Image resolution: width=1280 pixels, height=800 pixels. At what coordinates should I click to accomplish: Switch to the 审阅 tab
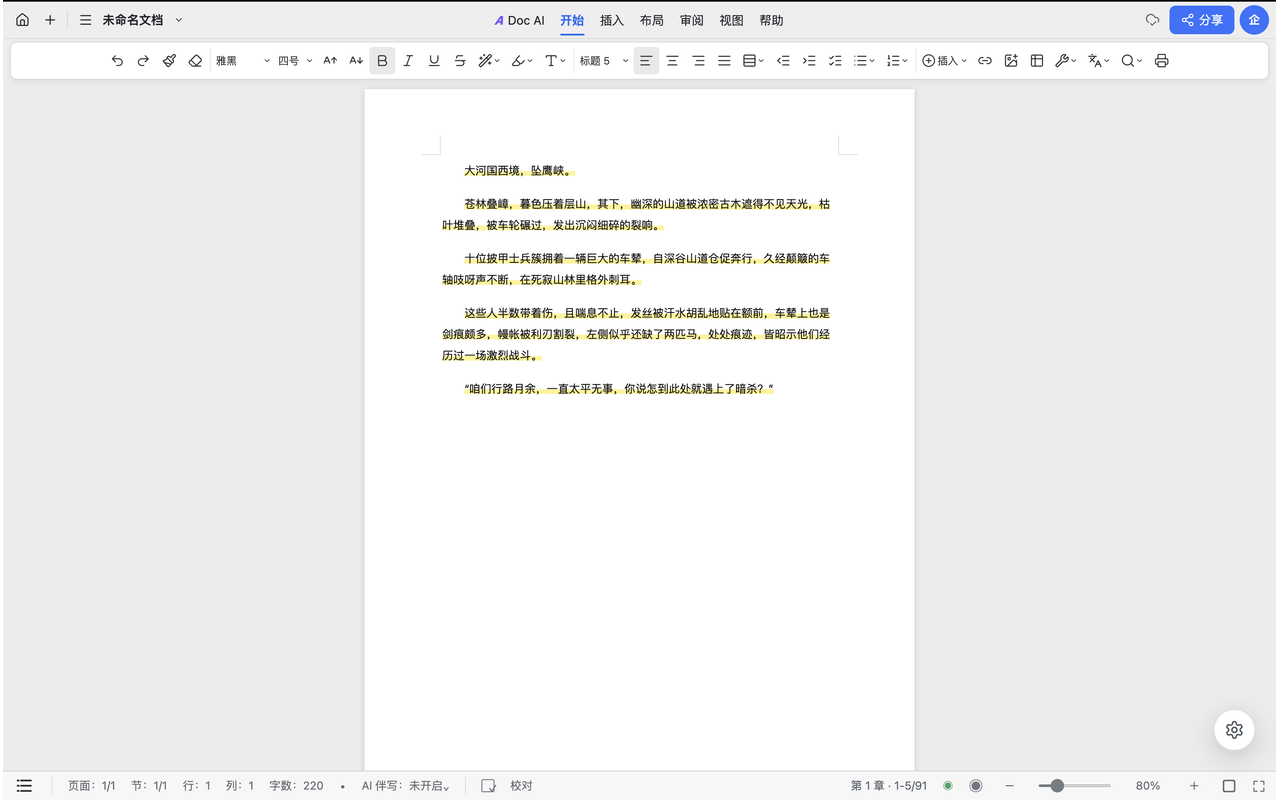pyautogui.click(x=692, y=20)
